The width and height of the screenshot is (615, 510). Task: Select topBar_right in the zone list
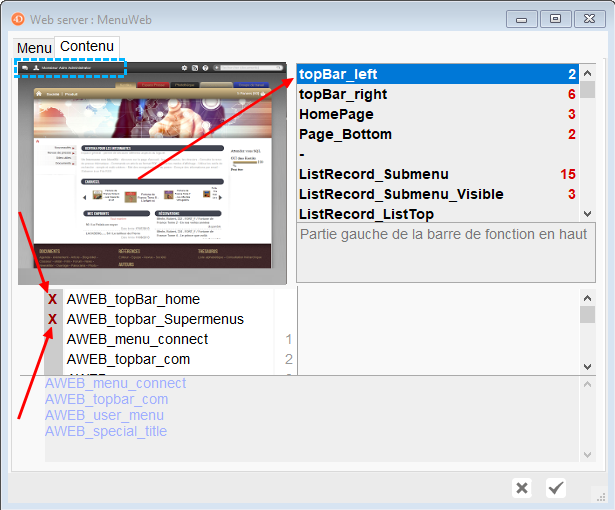coord(437,94)
